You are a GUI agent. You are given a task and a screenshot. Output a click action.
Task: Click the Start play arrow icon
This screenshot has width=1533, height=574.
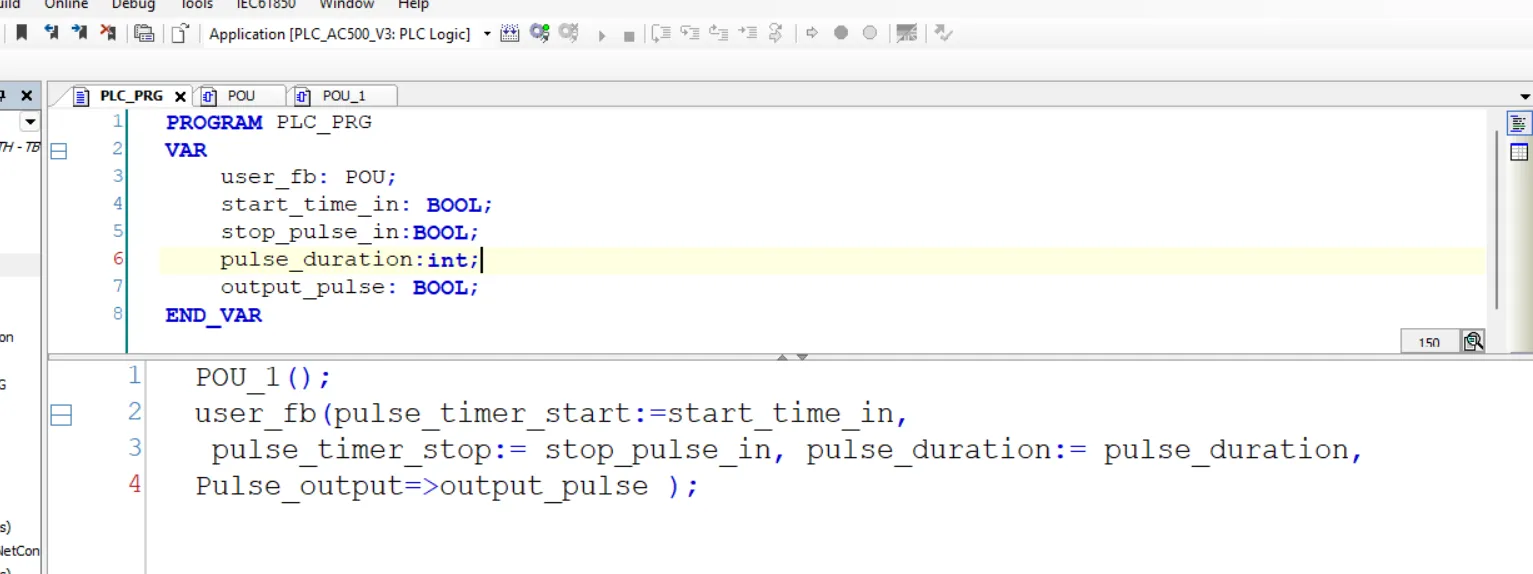602,35
